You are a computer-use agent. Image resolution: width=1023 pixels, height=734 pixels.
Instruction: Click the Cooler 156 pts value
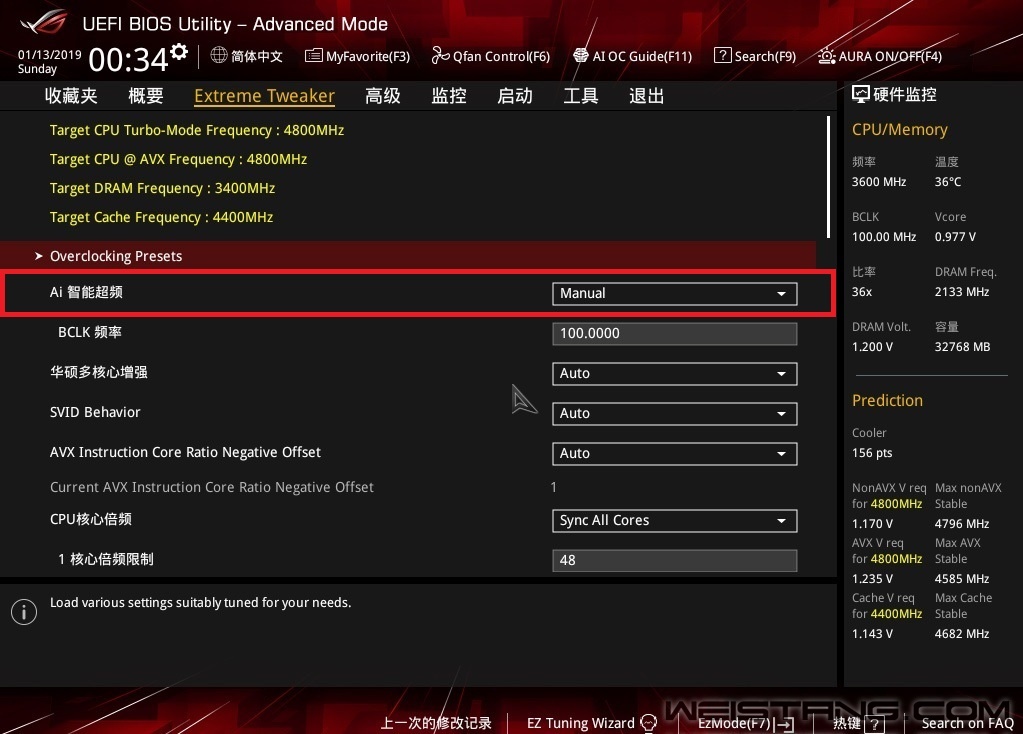872,453
